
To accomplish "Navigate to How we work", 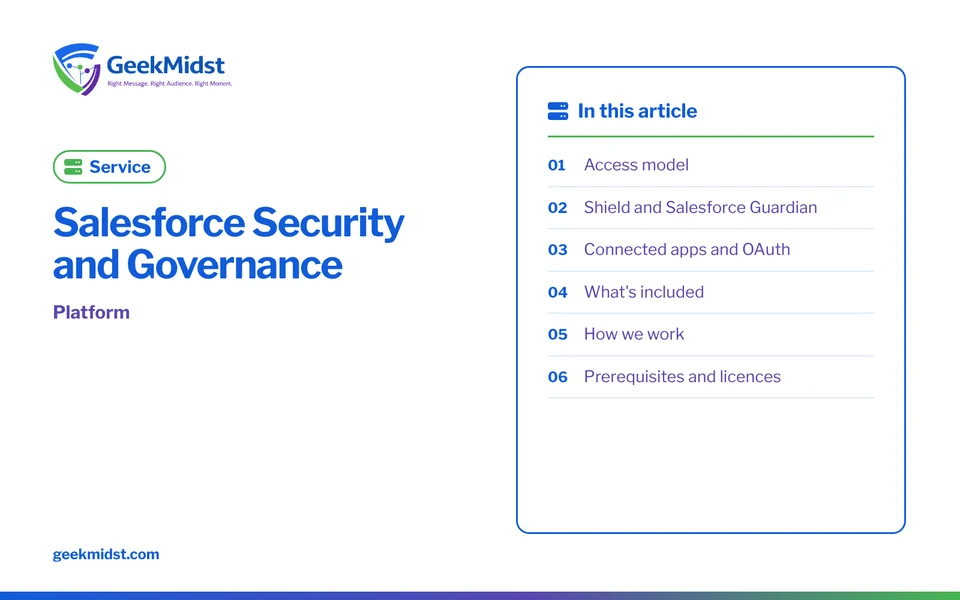I will click(634, 334).
